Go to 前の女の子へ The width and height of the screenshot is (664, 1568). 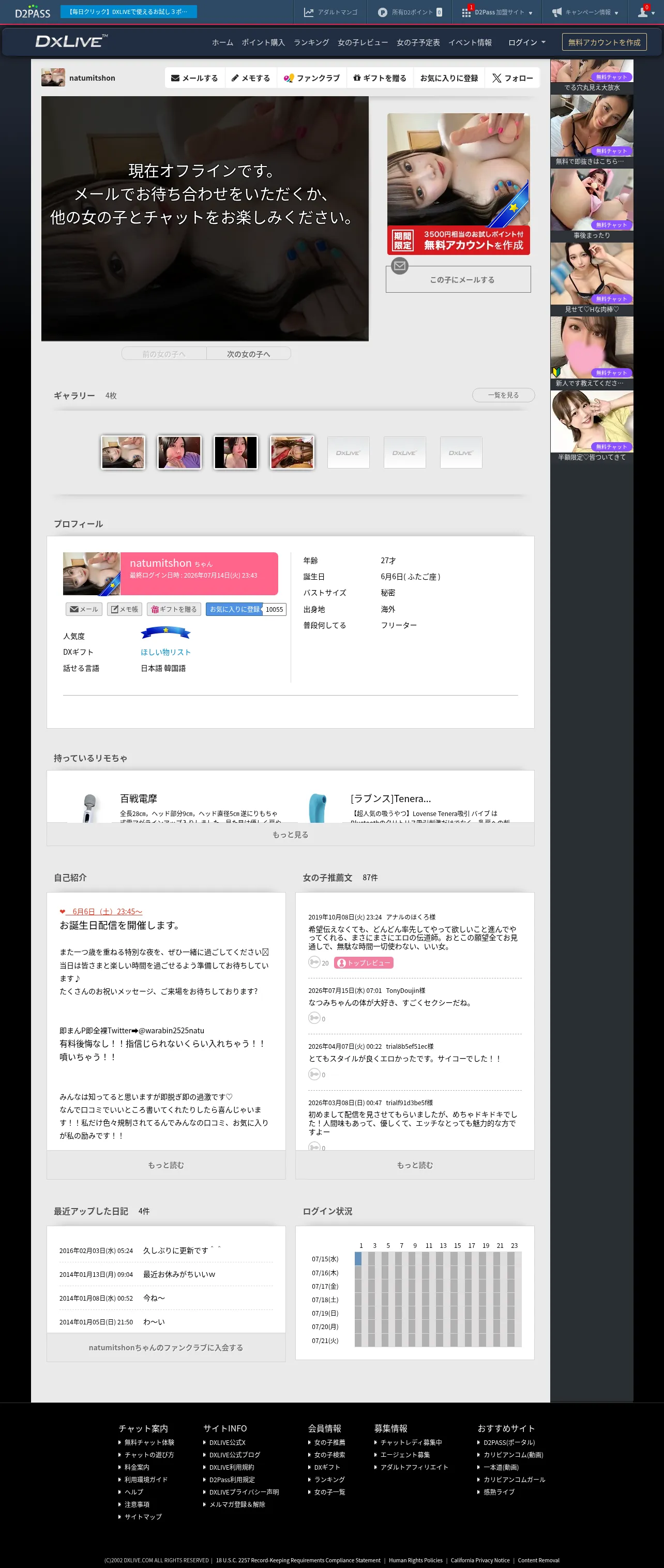pyautogui.click(x=164, y=354)
